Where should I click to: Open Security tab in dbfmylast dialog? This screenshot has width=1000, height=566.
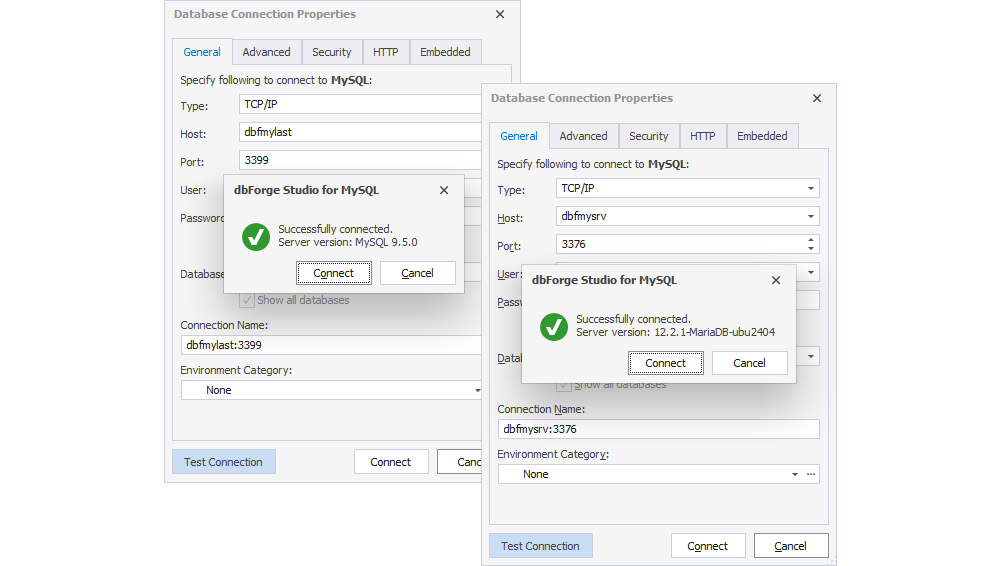coord(331,52)
